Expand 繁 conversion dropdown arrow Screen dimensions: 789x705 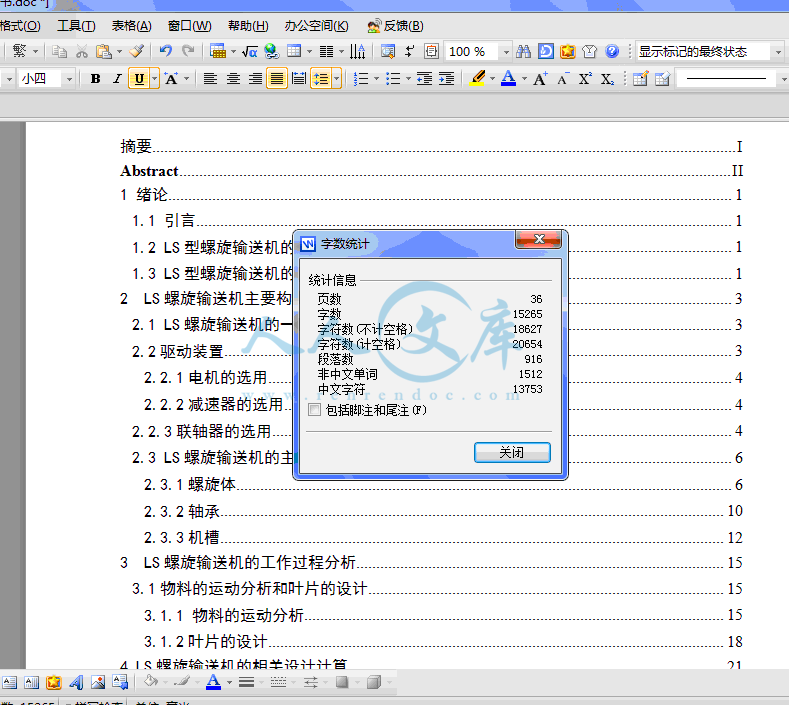[x=35, y=51]
